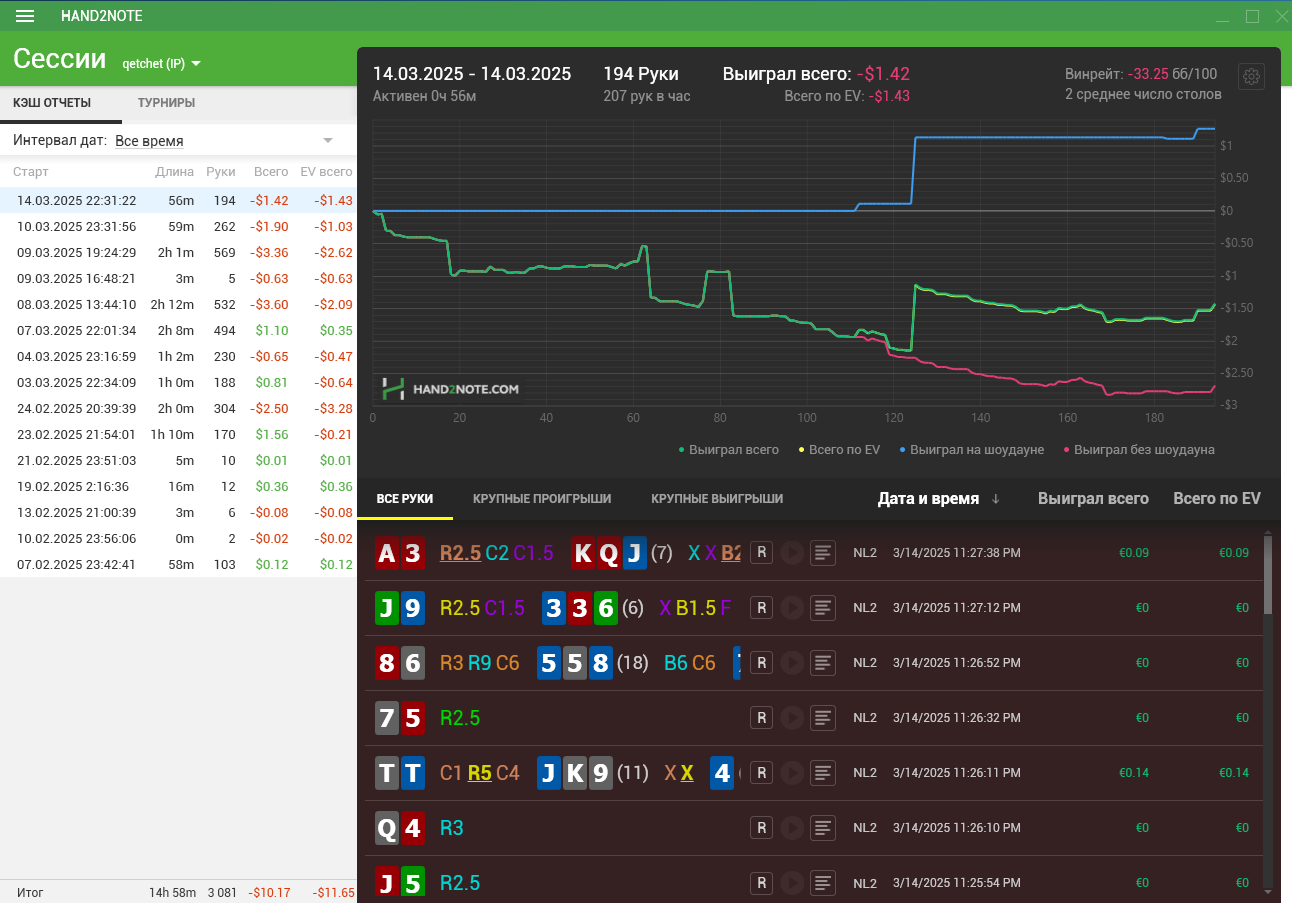
Task: Sort hands by 'Всего по EV' column
Action: point(1217,498)
